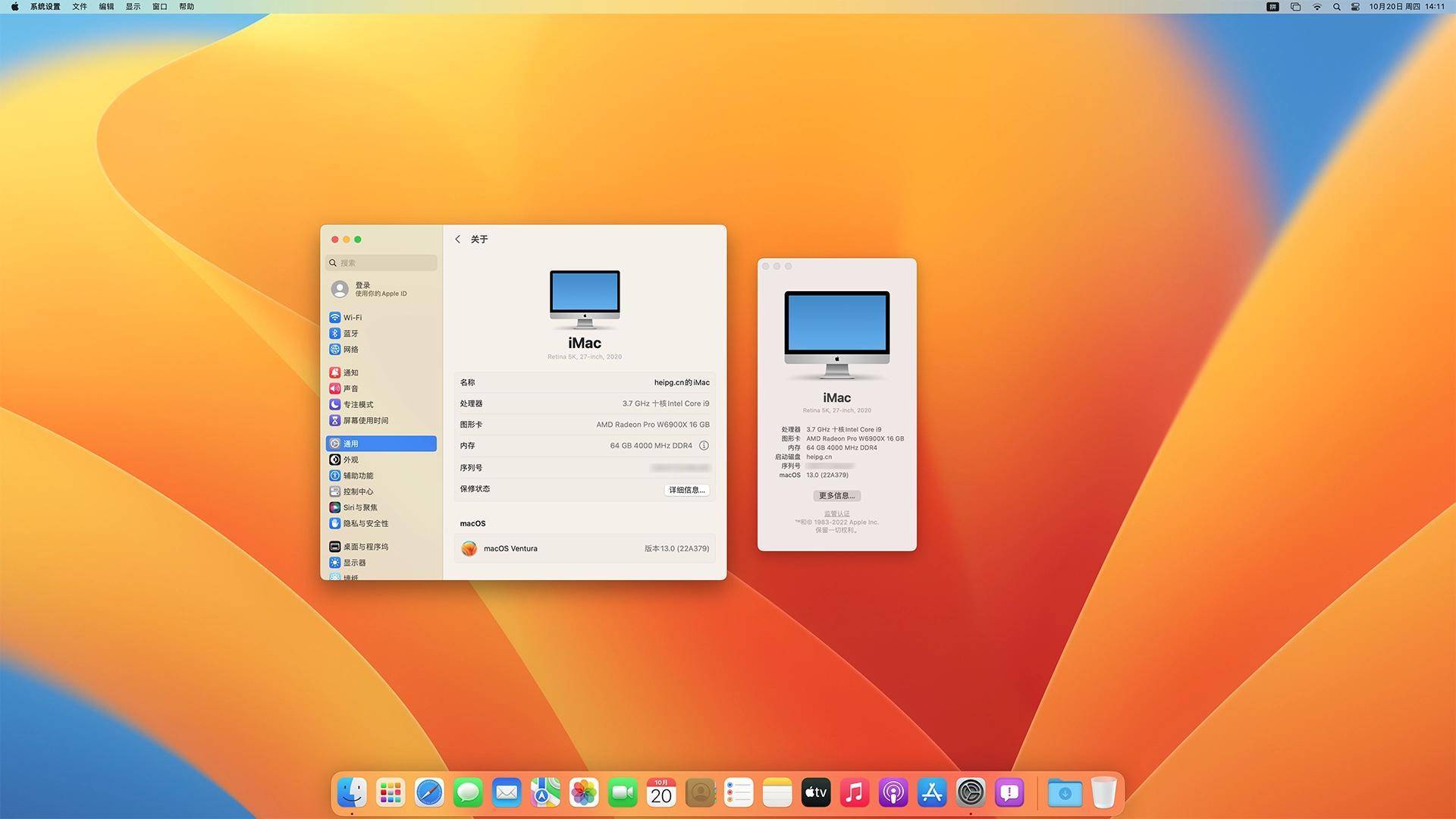Open Safari from the Dock
1456x819 pixels.
pyautogui.click(x=429, y=793)
